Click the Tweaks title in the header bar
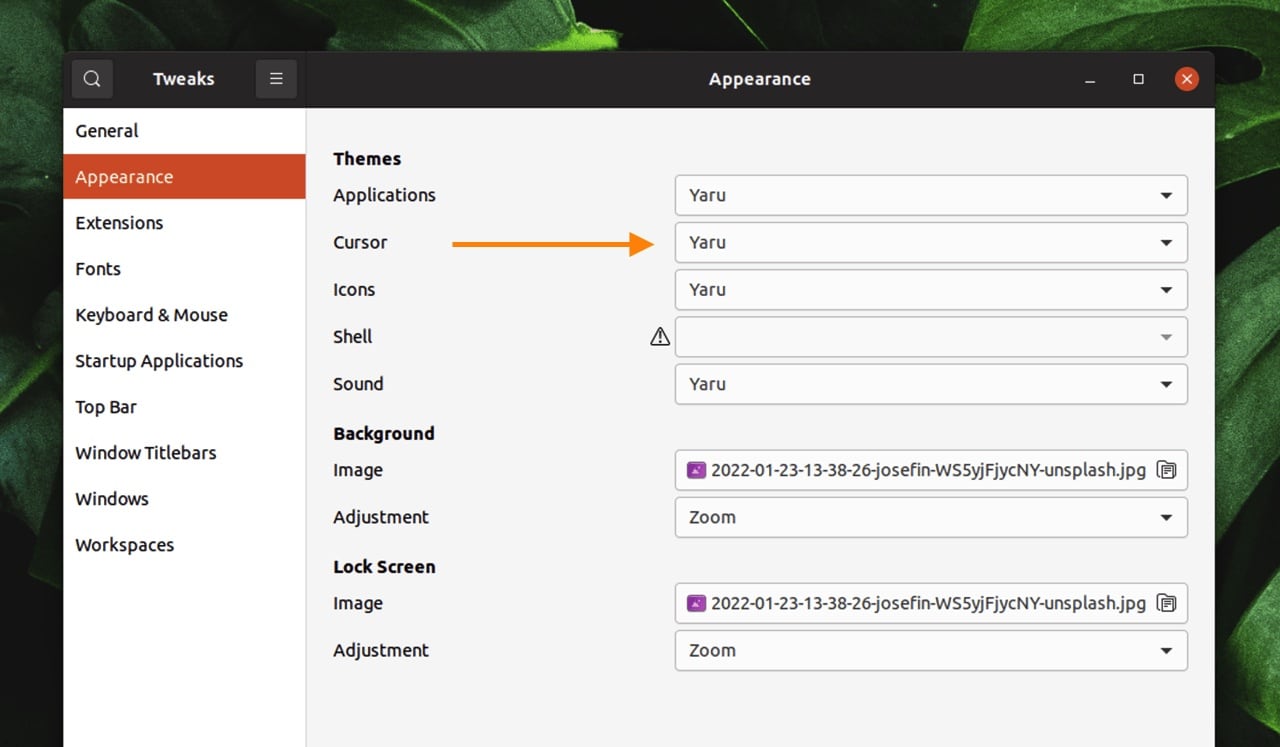1280x747 pixels. click(x=184, y=79)
